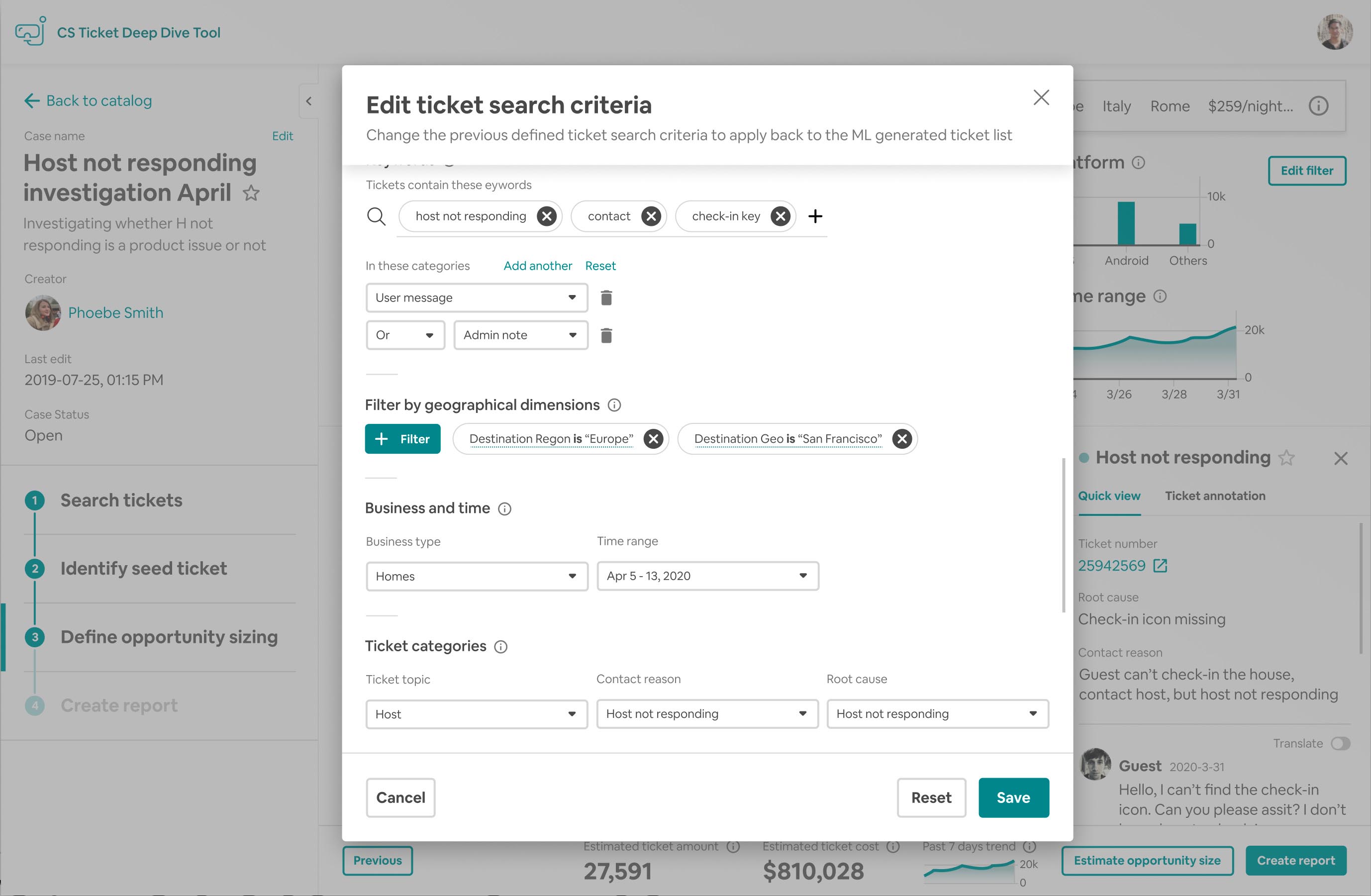Image resolution: width=1371 pixels, height=896 pixels.
Task: Expand the Time range dropdown
Action: click(707, 576)
